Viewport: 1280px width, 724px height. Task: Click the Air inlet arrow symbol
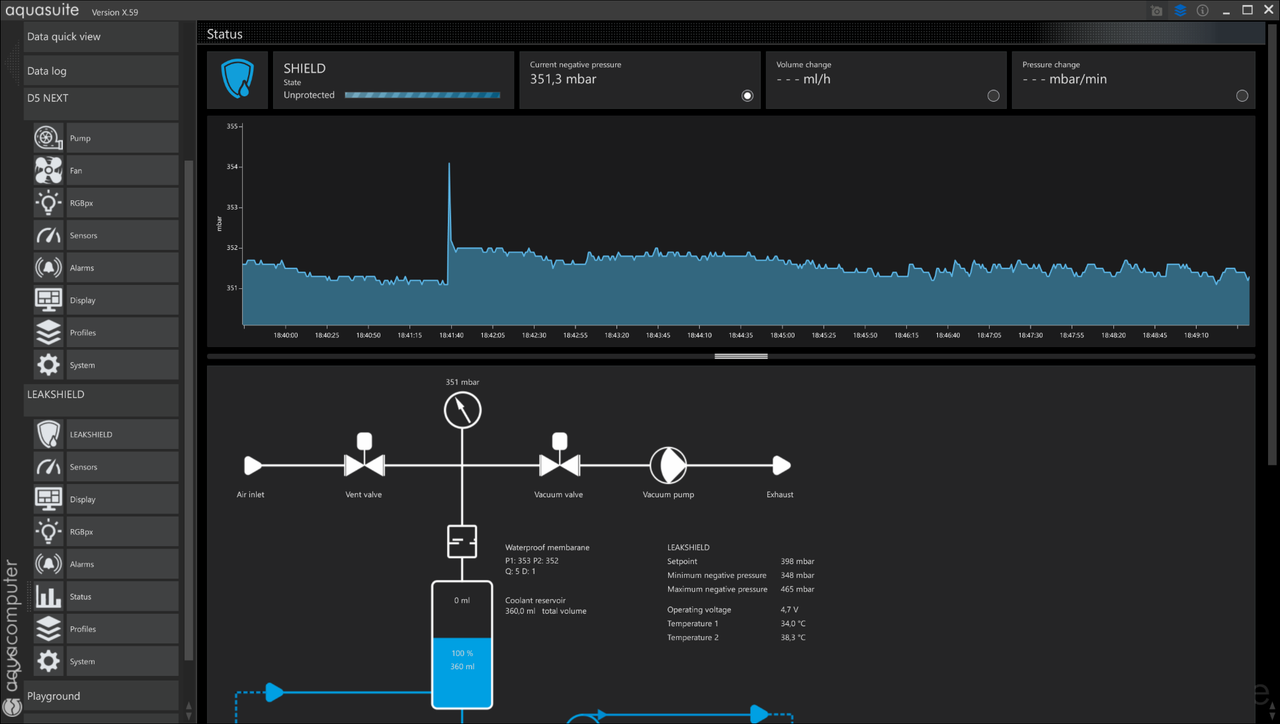click(254, 465)
